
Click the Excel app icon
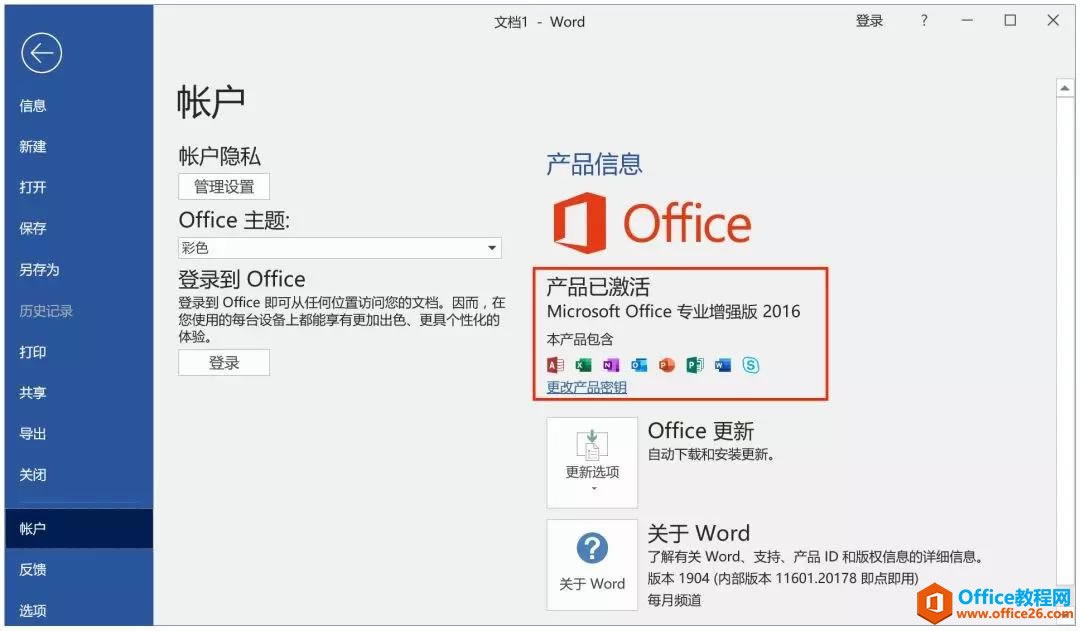click(x=583, y=365)
